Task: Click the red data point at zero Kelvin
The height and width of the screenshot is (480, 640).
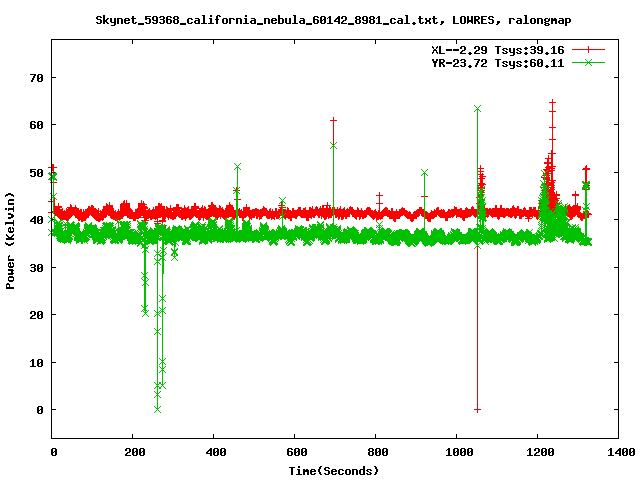Action: pyautogui.click(x=477, y=410)
